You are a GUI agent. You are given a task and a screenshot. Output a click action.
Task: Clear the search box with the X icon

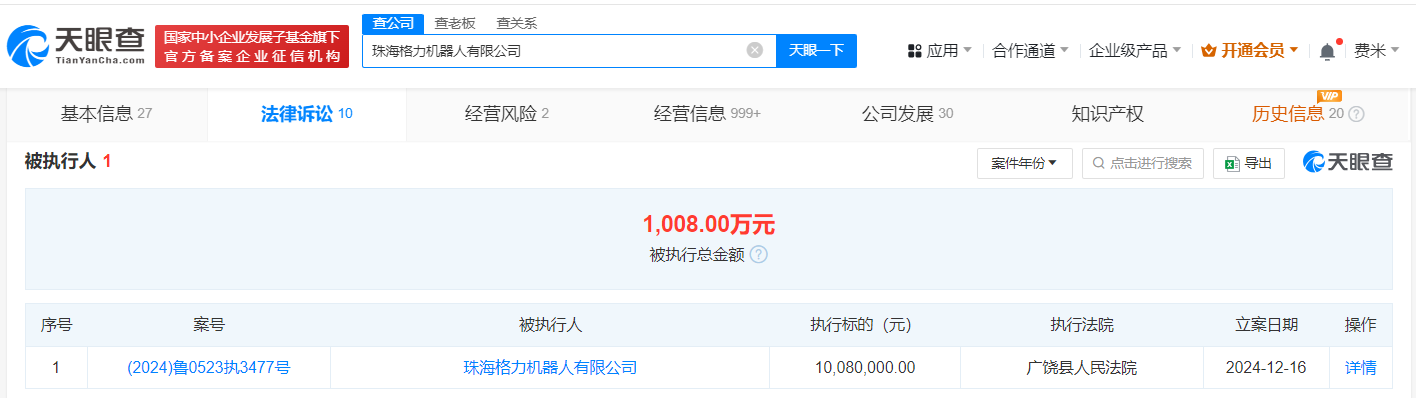755,50
